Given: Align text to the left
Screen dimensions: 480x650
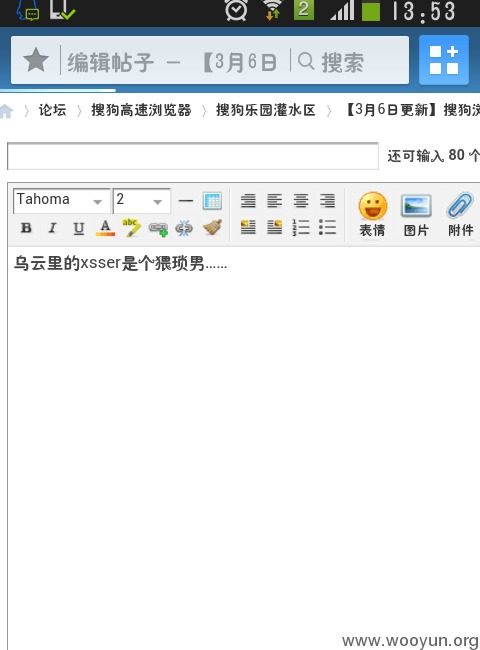Looking at the screenshot, I should tap(274, 201).
